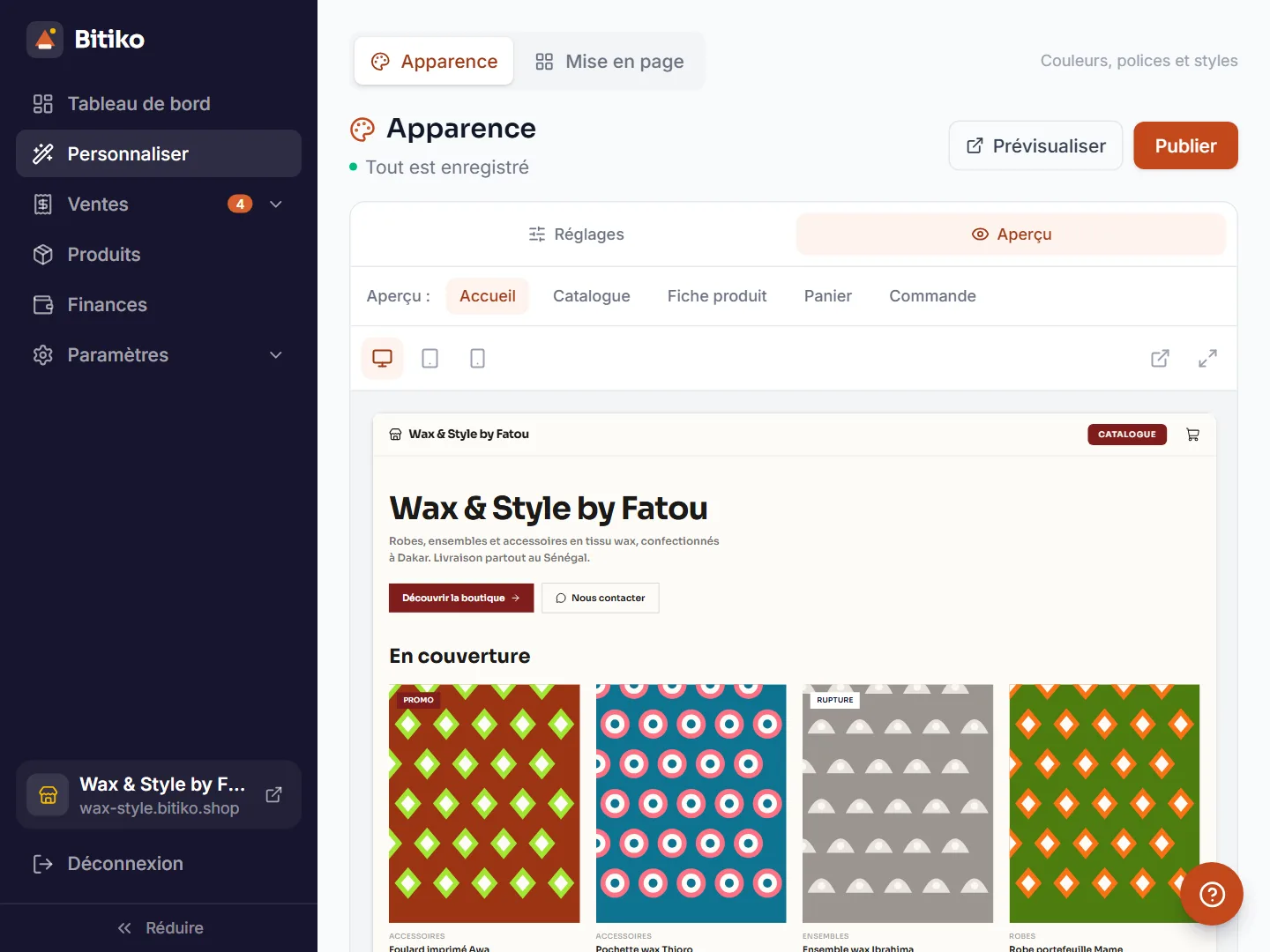Select mobile preview device icon
The width and height of the screenshot is (1270, 952).
(x=478, y=359)
